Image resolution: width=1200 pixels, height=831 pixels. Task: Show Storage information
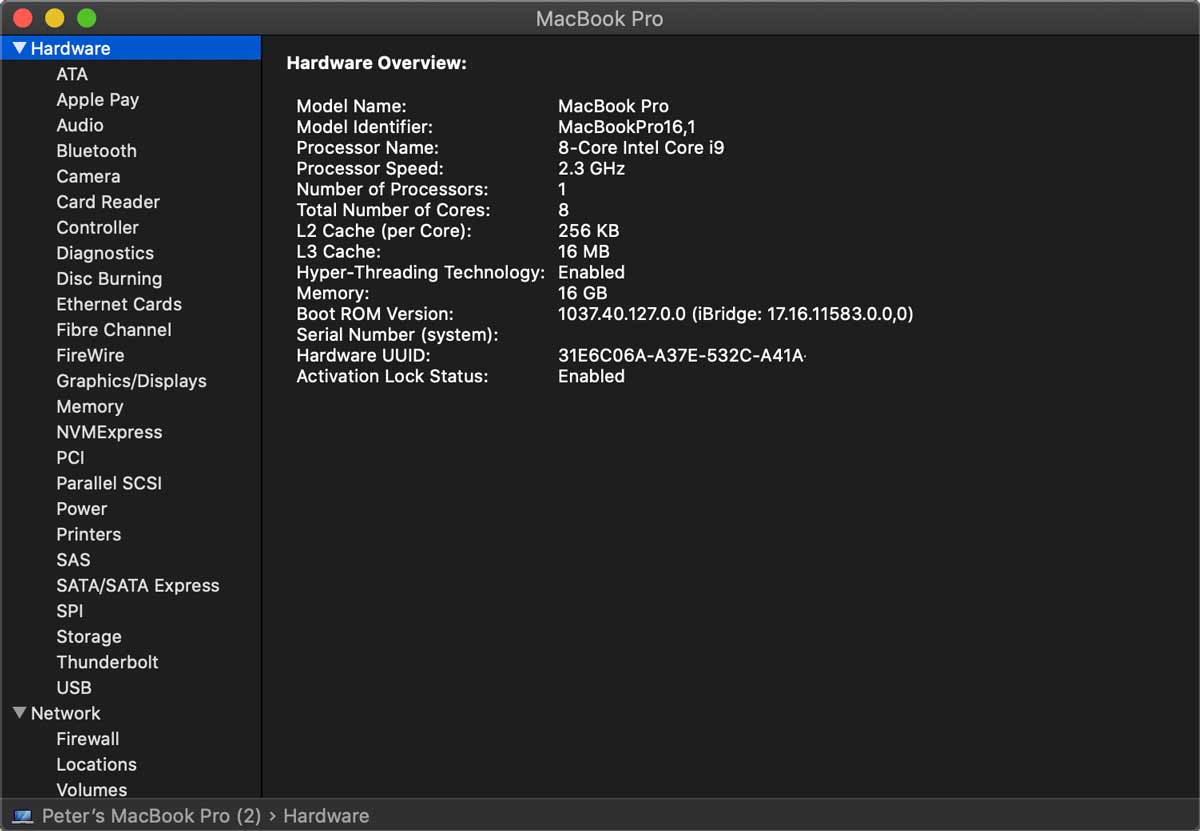tap(89, 637)
